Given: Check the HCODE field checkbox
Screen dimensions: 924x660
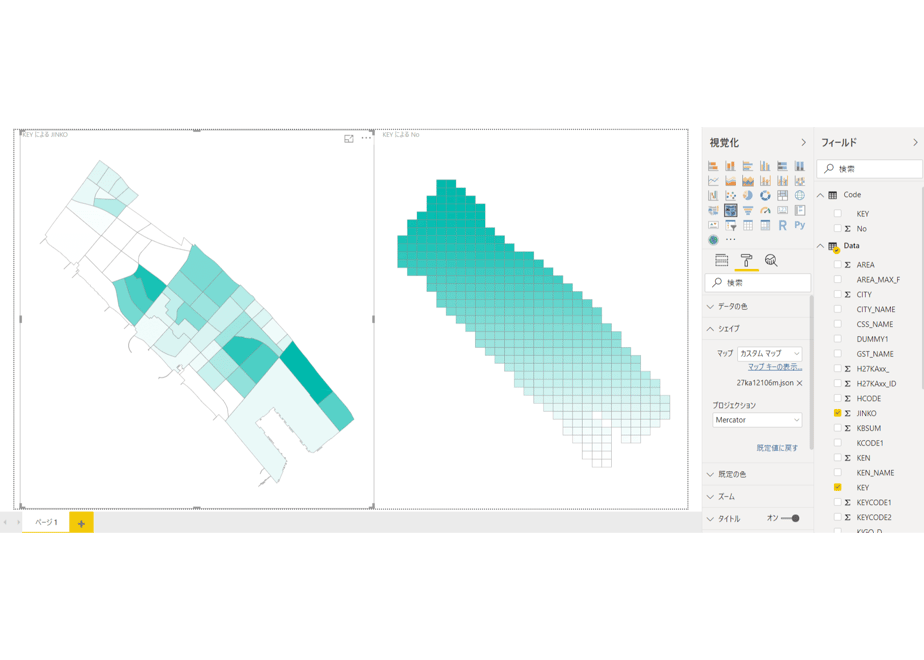Looking at the screenshot, I should (x=837, y=398).
